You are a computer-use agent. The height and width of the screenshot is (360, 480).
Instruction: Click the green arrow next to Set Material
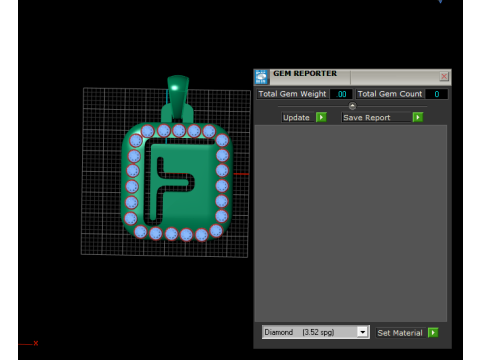pos(433,333)
